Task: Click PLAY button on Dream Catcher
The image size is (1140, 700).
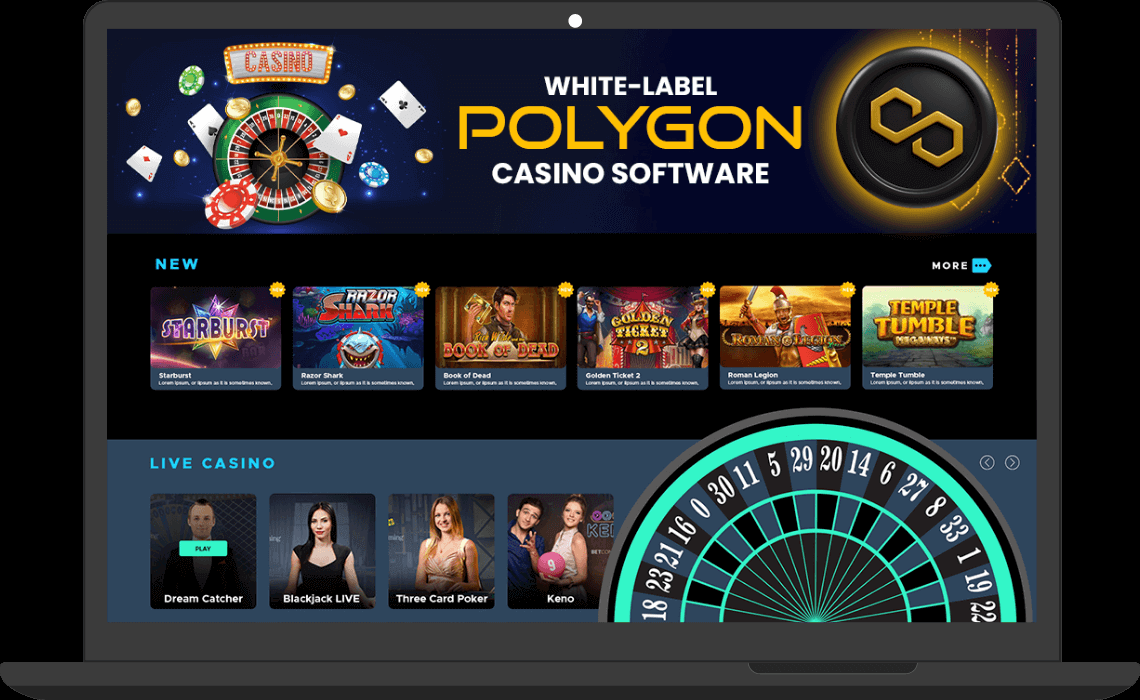Action: (x=203, y=548)
